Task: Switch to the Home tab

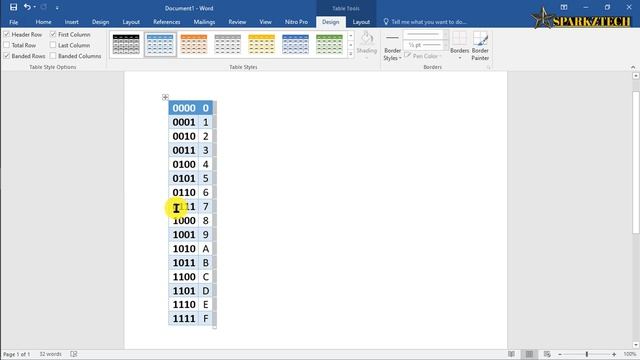Action: [43, 22]
